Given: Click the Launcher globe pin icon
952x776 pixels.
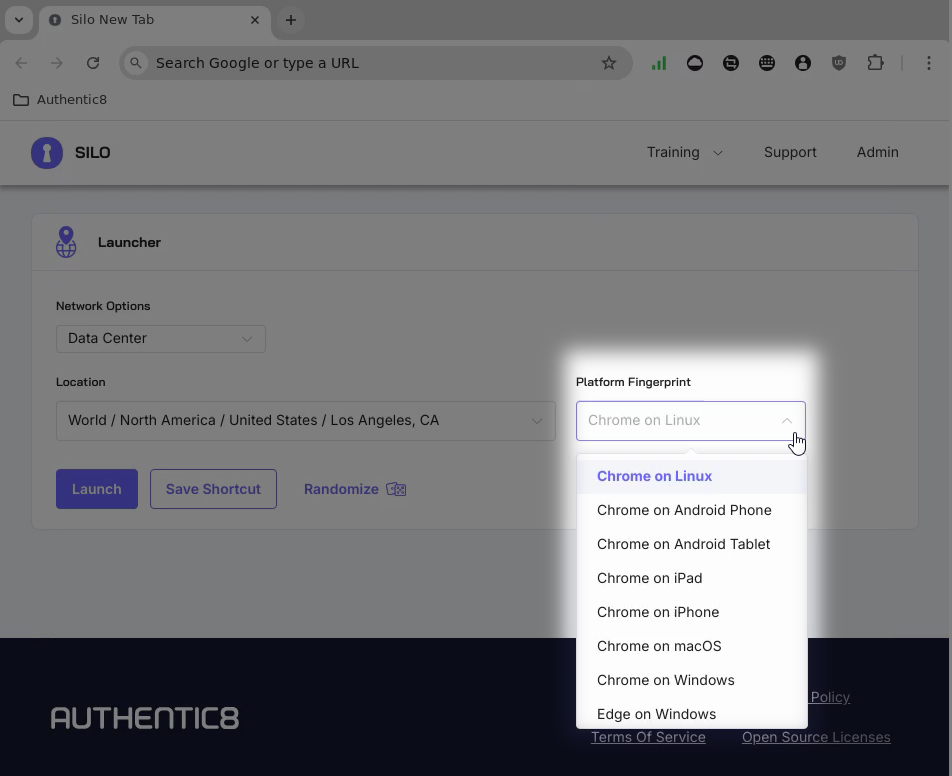Looking at the screenshot, I should tap(66, 242).
